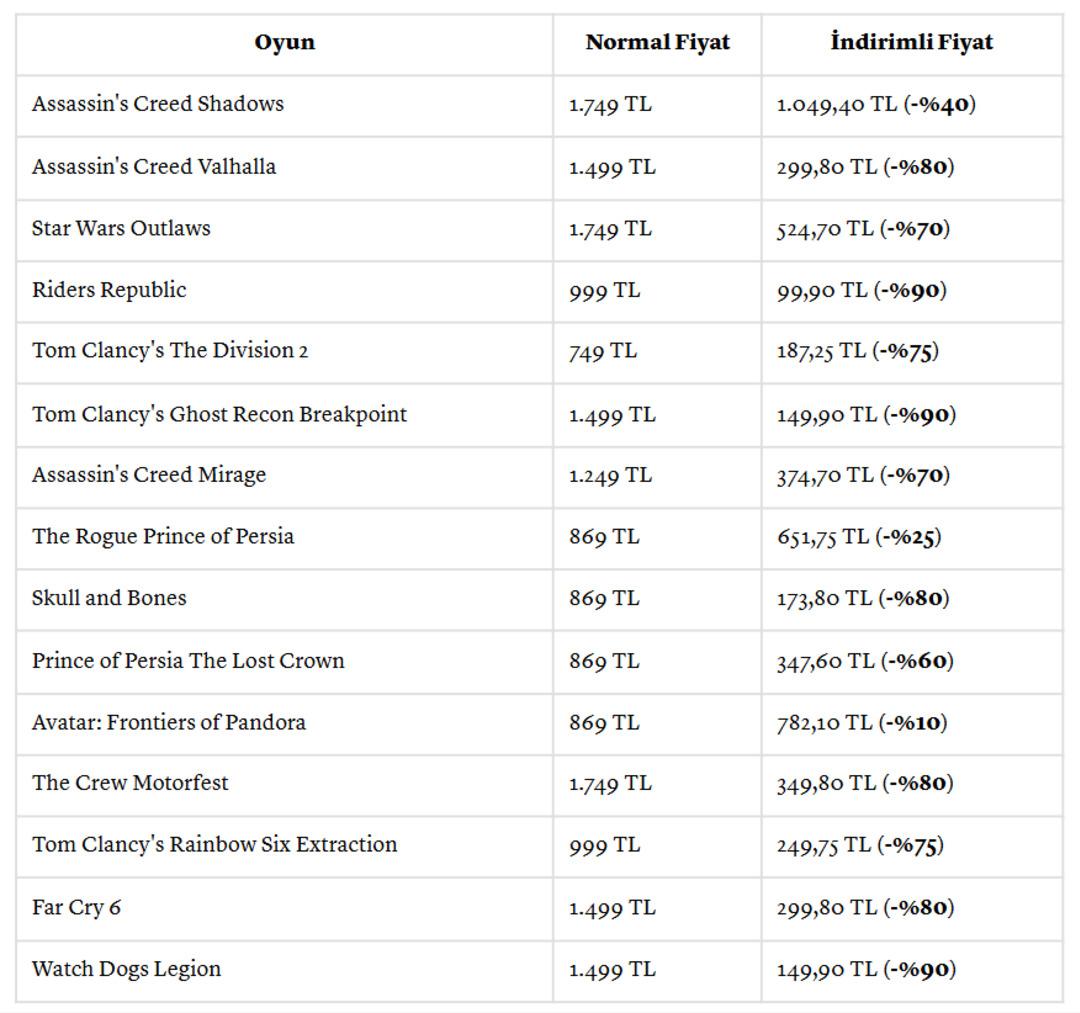Screen dimensions: 1080x1013
Task: Select the Assassin's Creed Shadows game name
Action: coord(158,104)
